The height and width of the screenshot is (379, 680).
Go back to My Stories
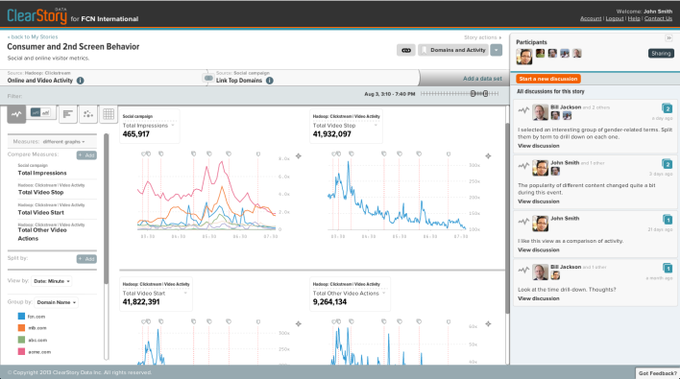(x=33, y=37)
